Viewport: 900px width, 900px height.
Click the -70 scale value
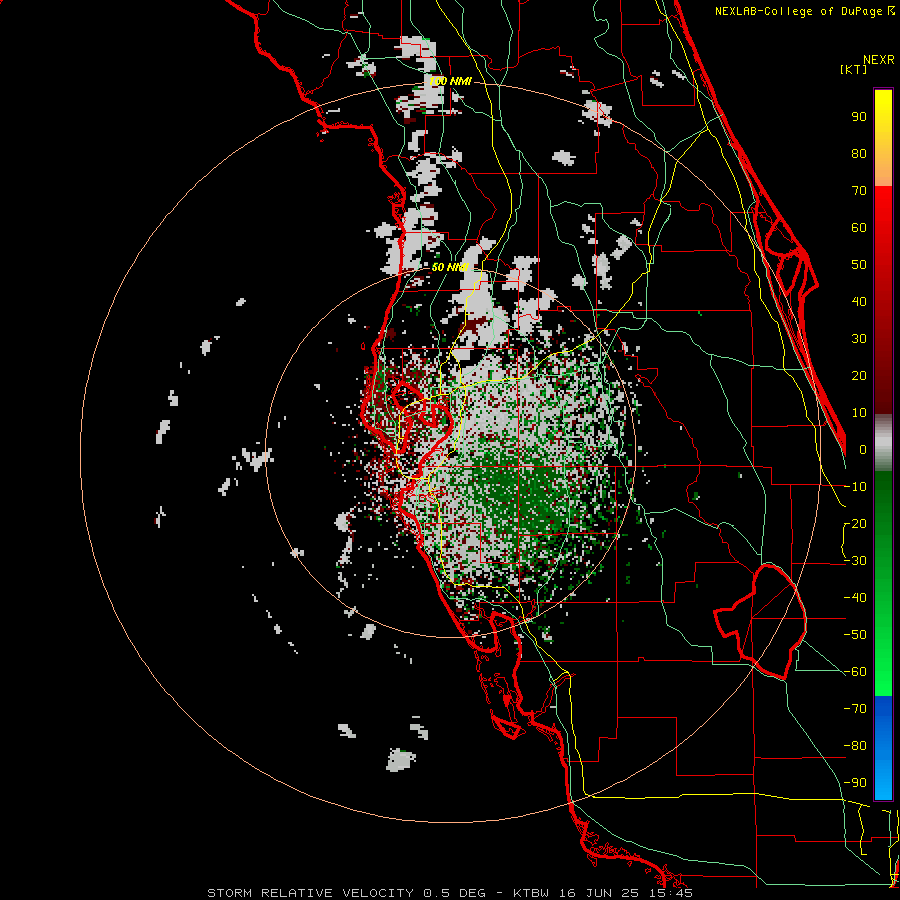click(x=855, y=709)
